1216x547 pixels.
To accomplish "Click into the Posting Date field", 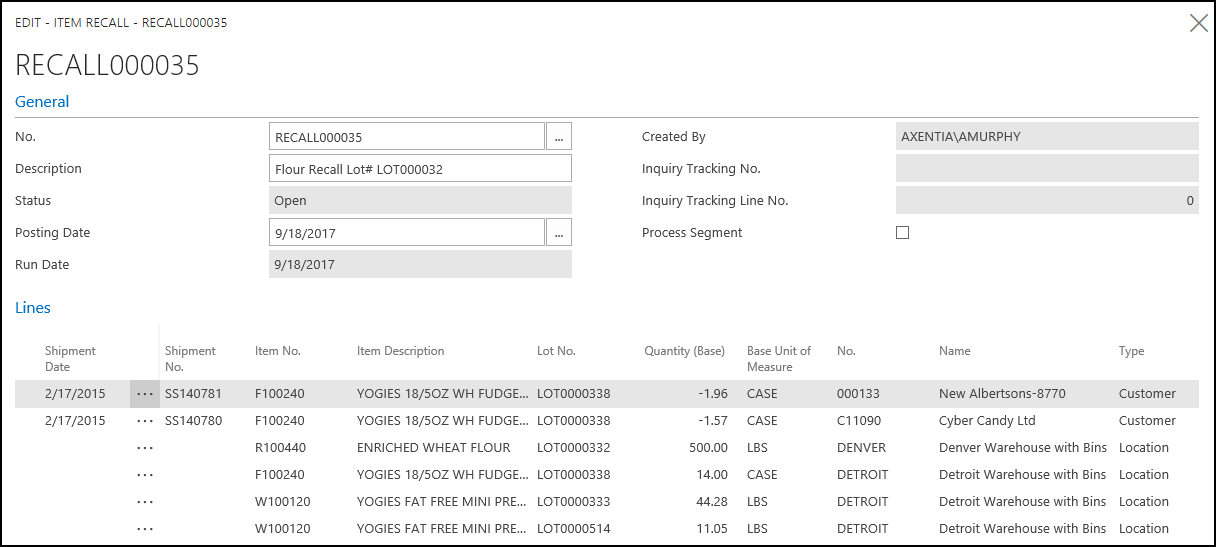I will [407, 233].
